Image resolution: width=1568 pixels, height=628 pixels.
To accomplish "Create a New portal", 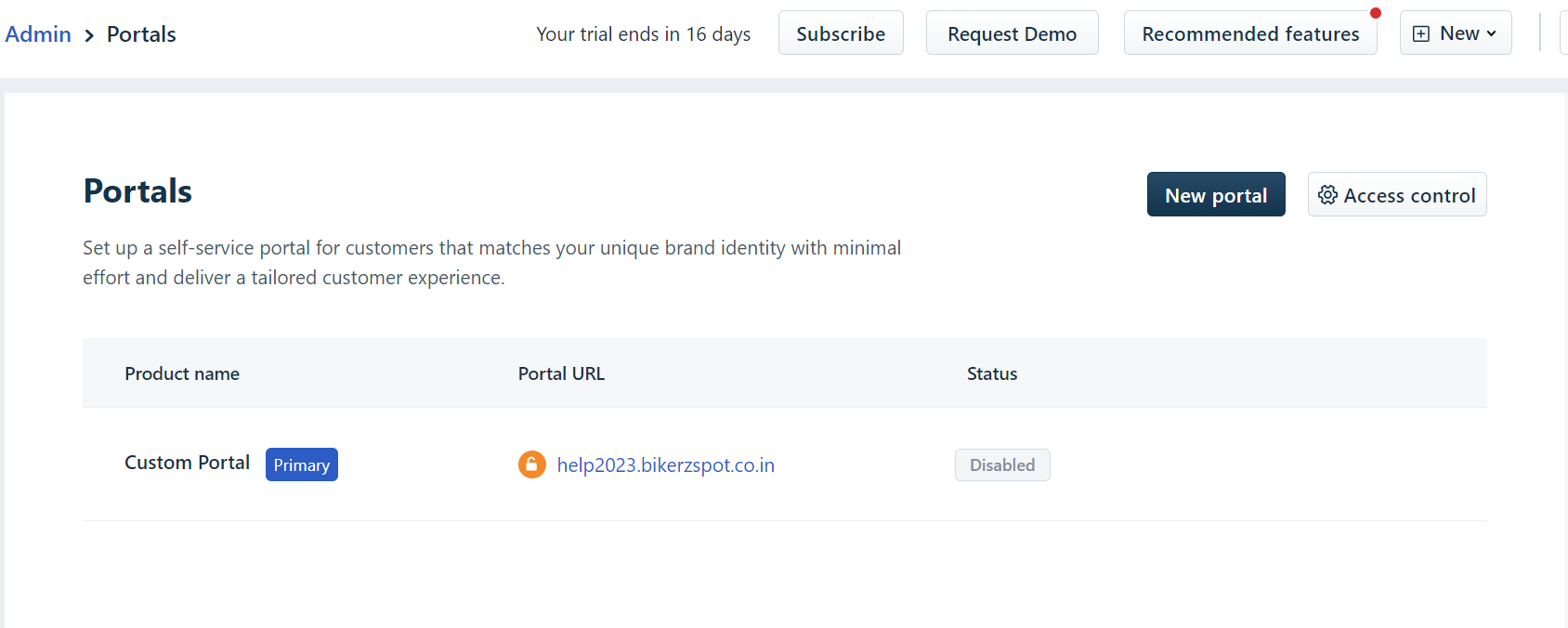I will coord(1216,195).
